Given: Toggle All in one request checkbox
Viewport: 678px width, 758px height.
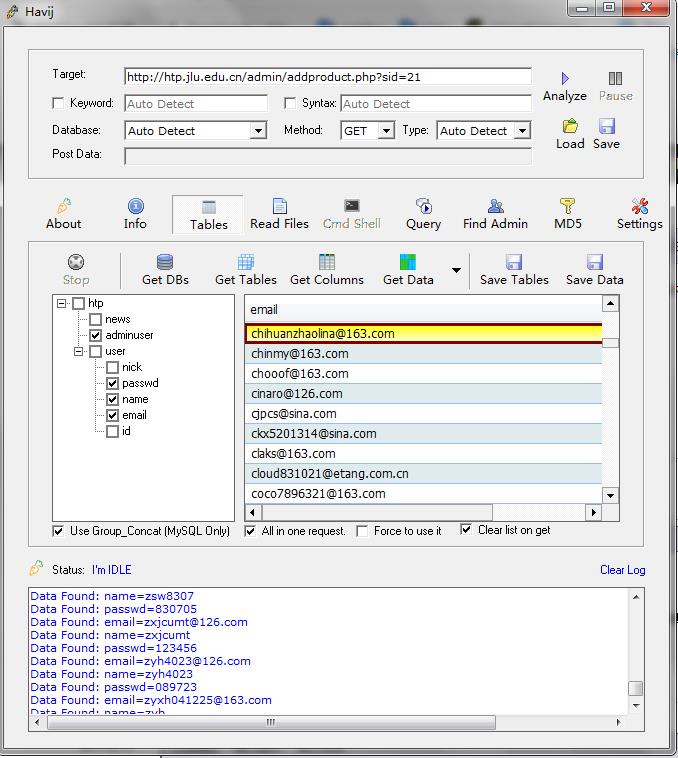Looking at the screenshot, I should (250, 531).
